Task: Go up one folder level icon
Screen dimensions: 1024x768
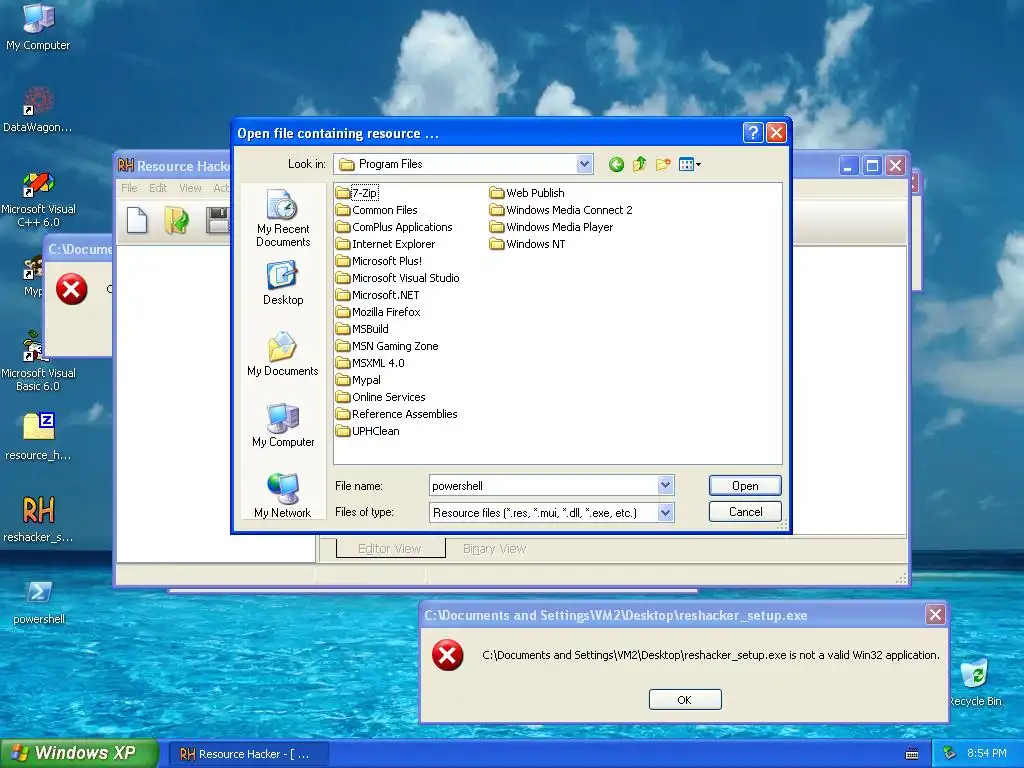Action: 639,165
